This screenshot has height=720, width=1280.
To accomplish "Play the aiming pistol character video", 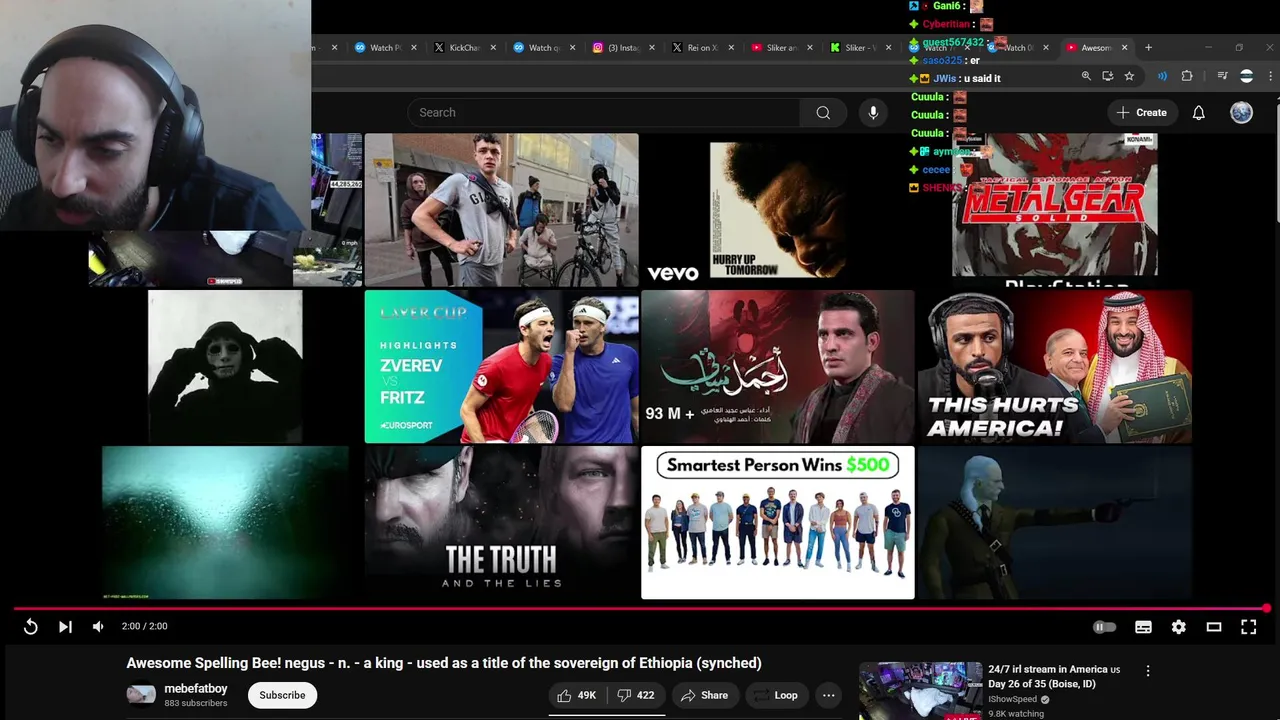I will pos(1055,523).
